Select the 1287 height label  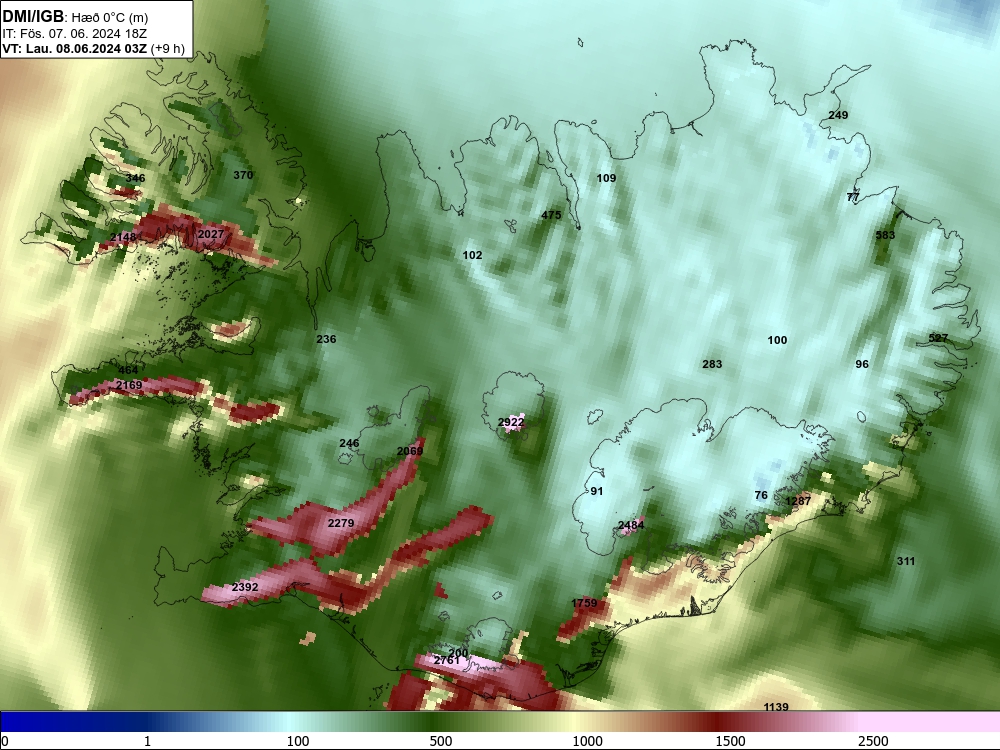[x=798, y=501]
